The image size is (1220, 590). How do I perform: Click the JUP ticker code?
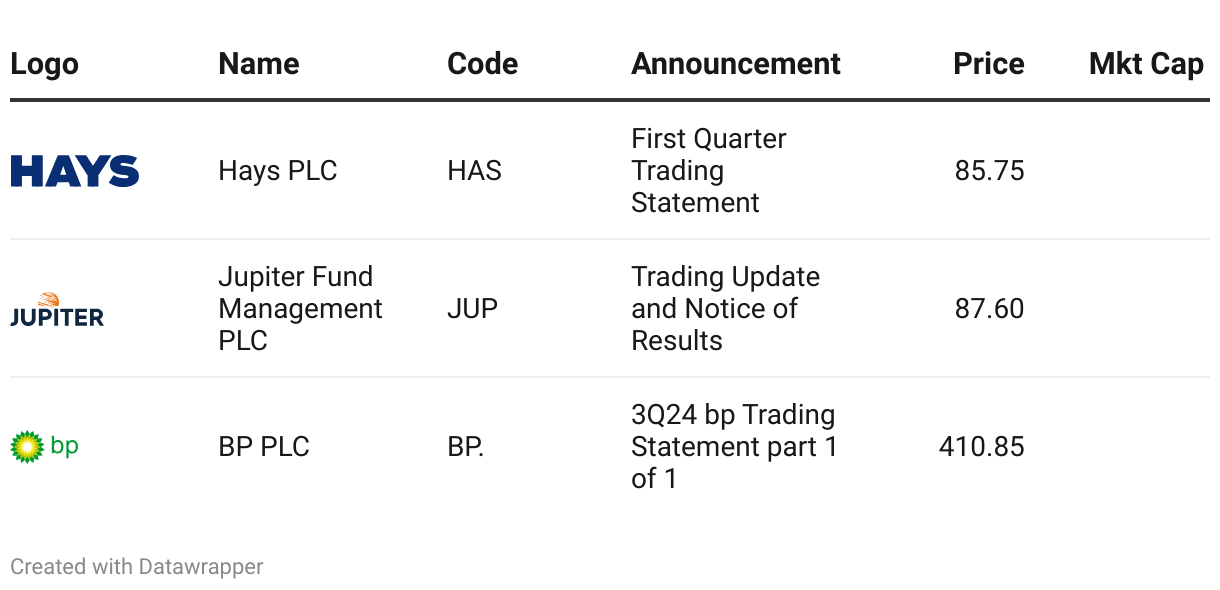click(472, 309)
